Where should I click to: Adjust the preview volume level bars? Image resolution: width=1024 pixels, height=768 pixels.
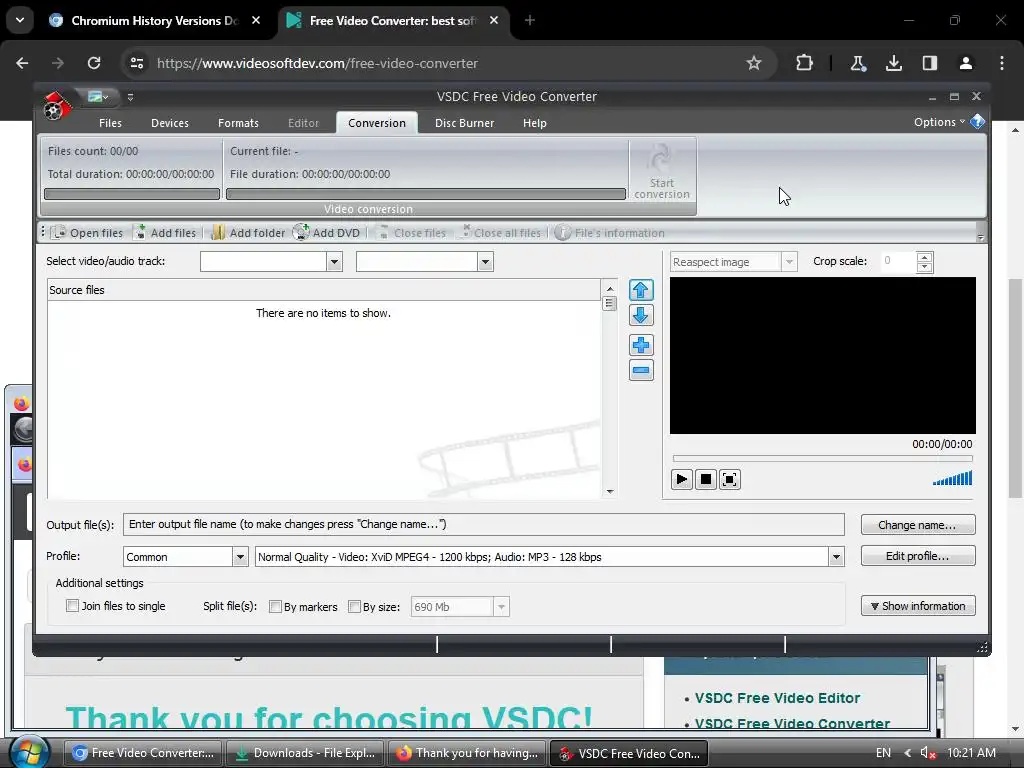952,479
